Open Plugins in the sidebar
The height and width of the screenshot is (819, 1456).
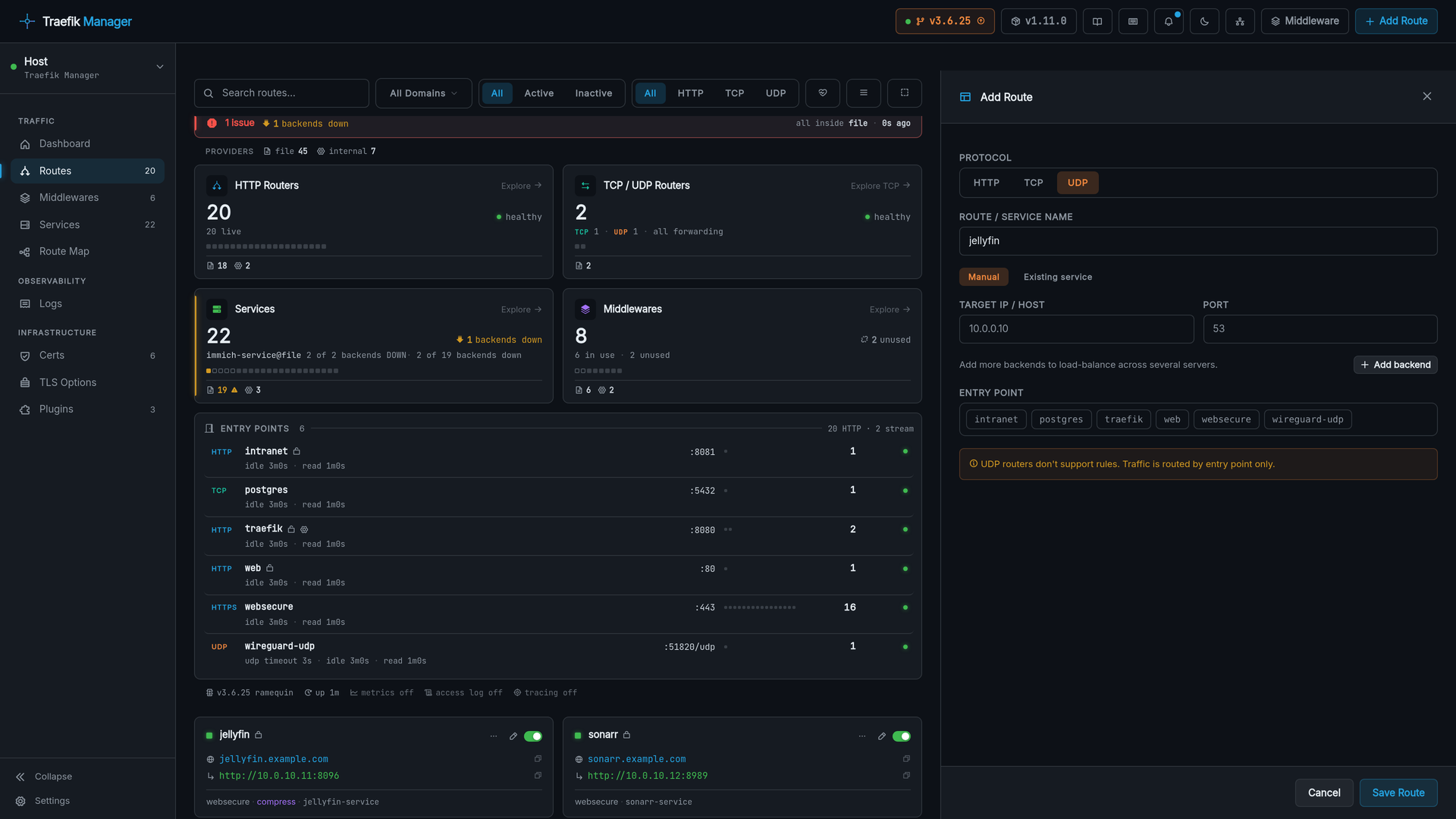coord(87,409)
